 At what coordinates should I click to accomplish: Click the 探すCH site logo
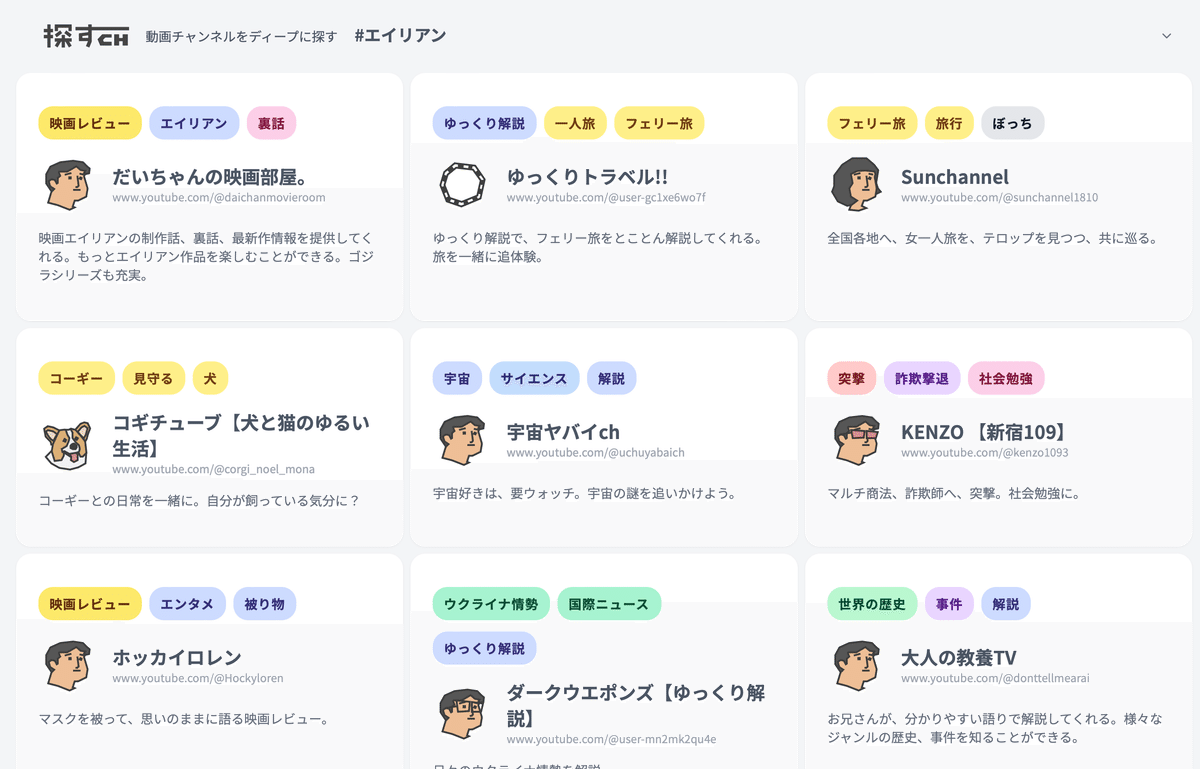86,36
